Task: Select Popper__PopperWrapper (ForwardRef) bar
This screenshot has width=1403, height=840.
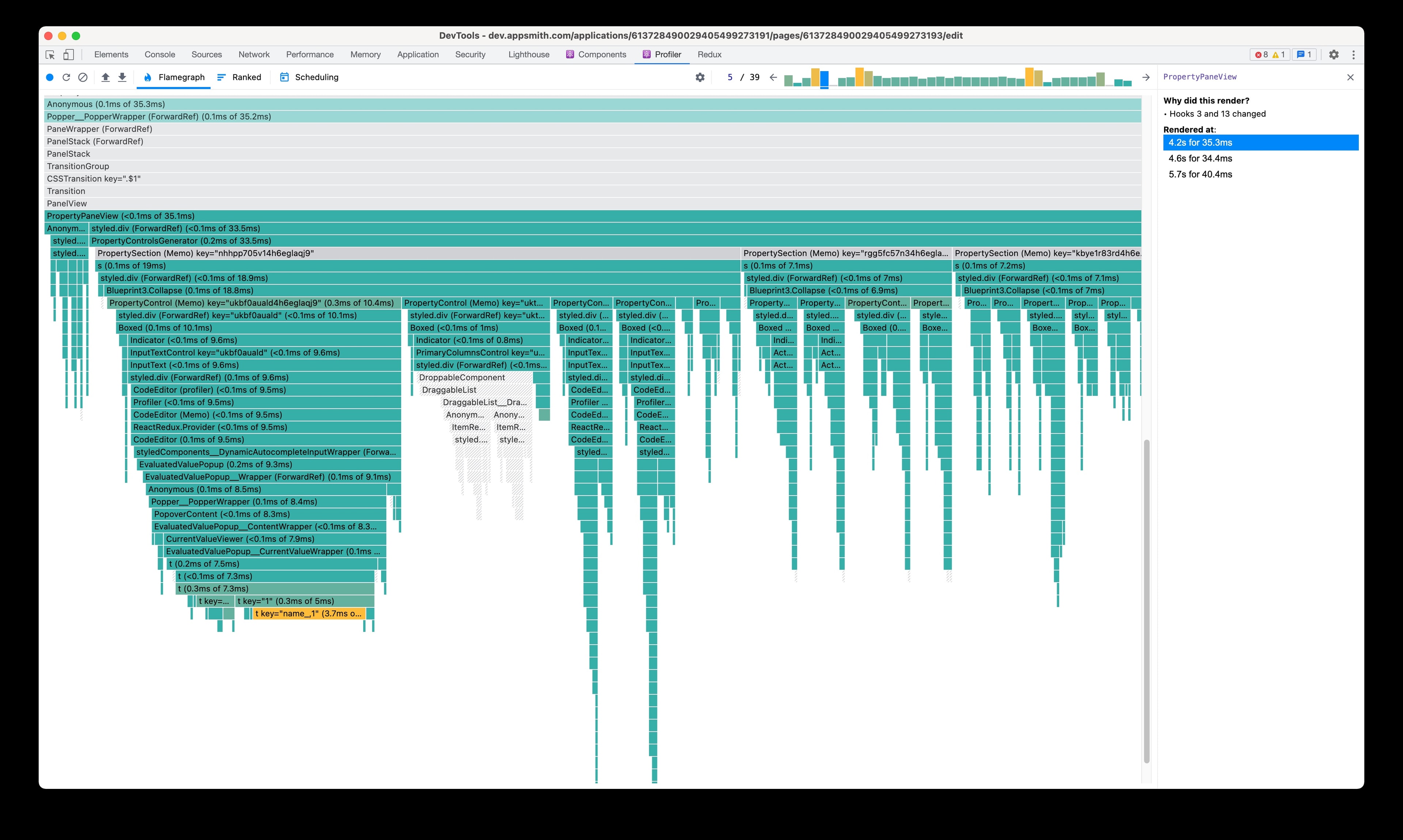Action: pyautogui.click(x=593, y=117)
